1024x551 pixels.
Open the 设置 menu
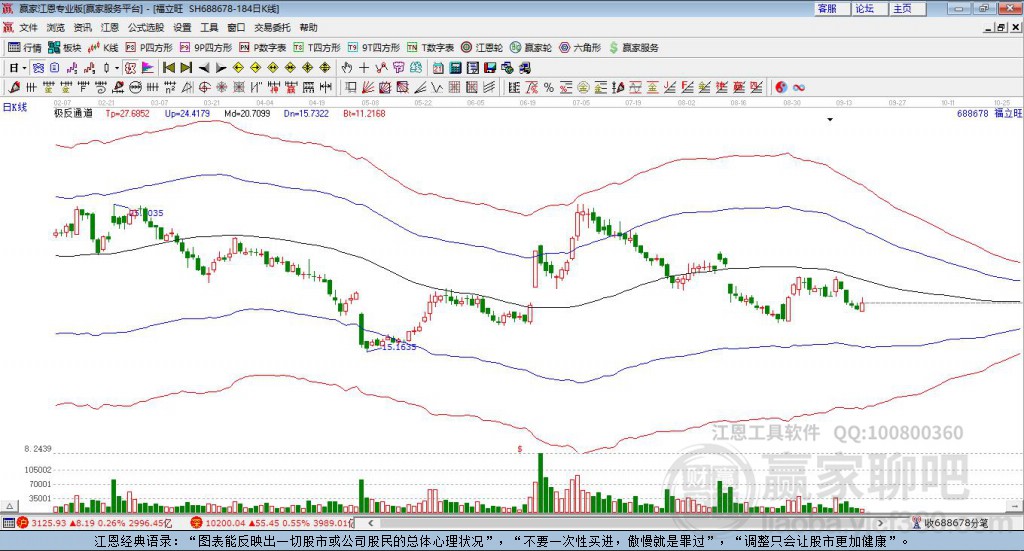point(182,27)
